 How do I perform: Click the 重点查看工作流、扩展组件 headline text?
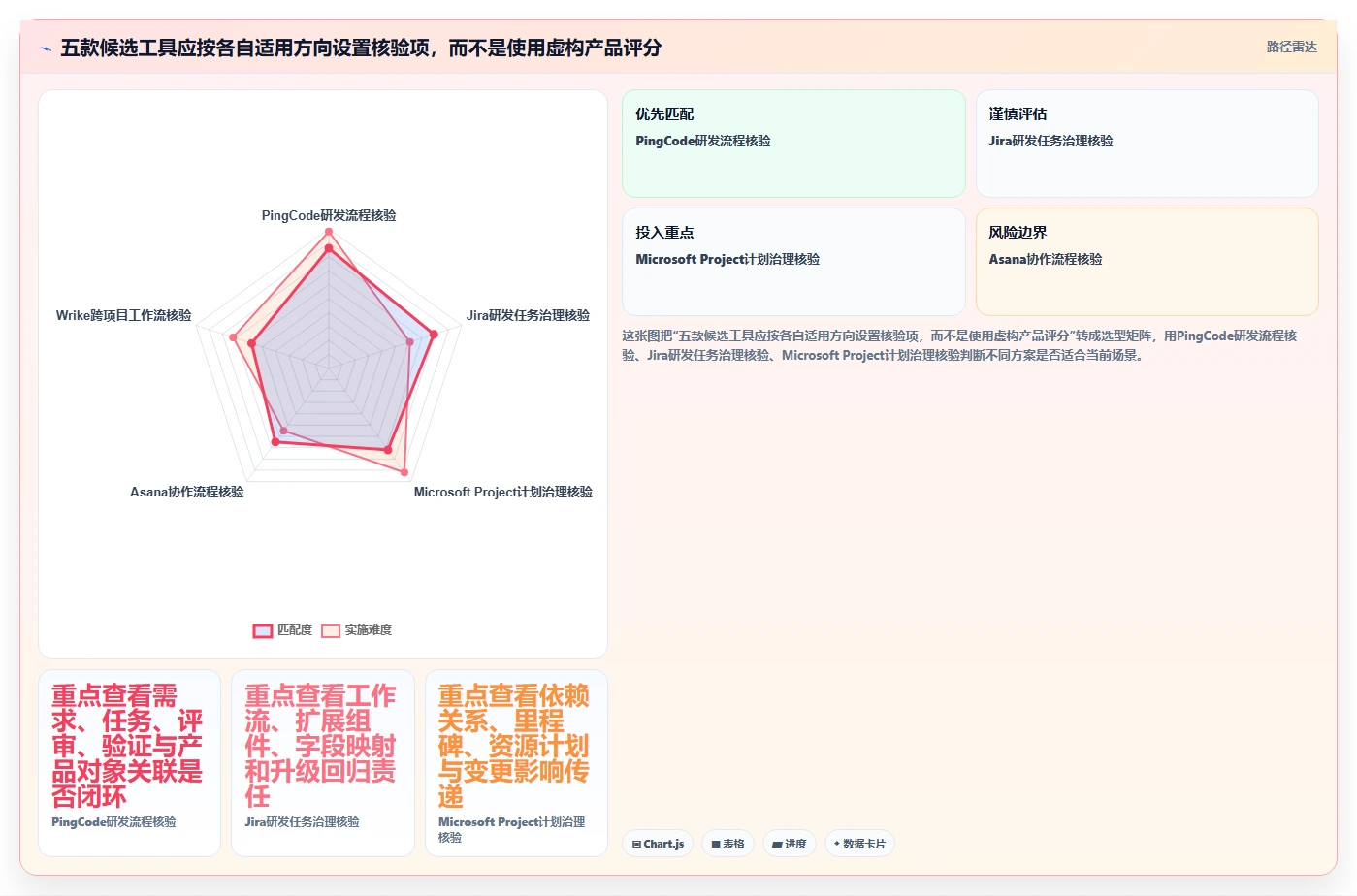(x=320, y=746)
